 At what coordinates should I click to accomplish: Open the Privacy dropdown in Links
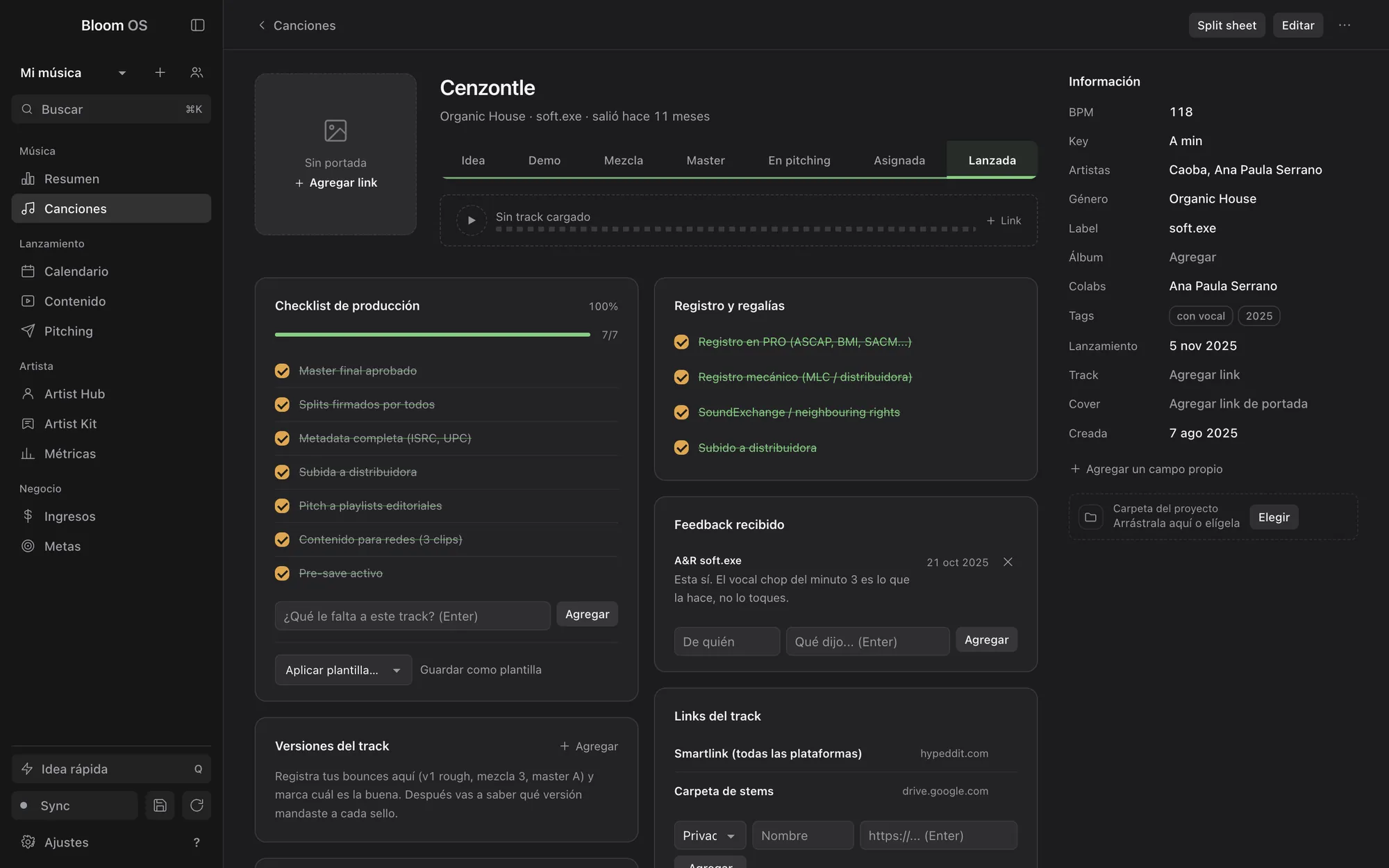[710, 835]
